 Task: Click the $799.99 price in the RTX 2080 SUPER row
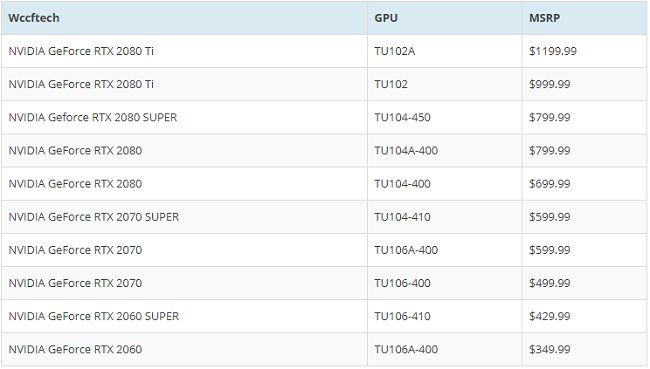550,117
